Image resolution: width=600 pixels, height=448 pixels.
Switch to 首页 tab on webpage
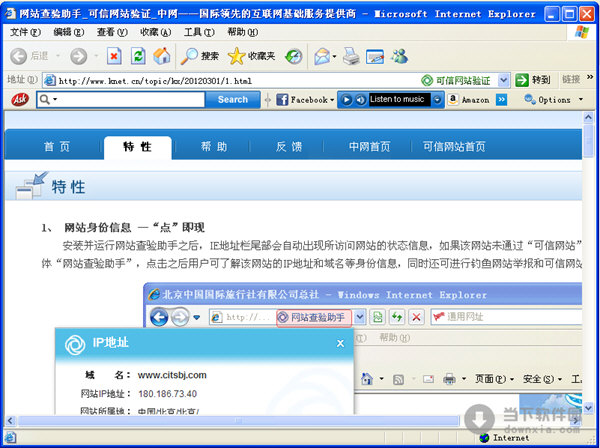[57, 147]
